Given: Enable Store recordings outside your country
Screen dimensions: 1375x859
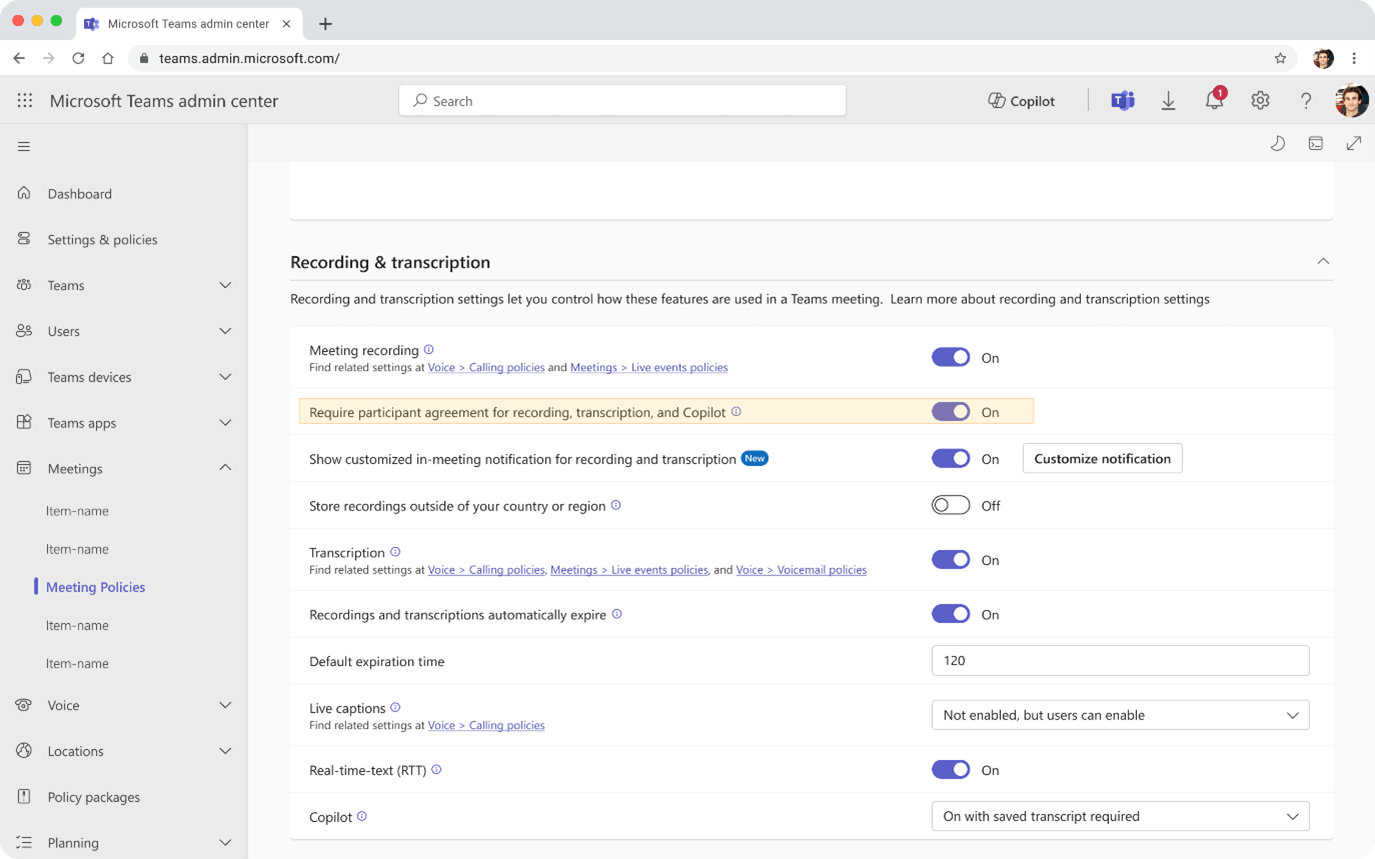Looking at the screenshot, I should coord(951,506).
